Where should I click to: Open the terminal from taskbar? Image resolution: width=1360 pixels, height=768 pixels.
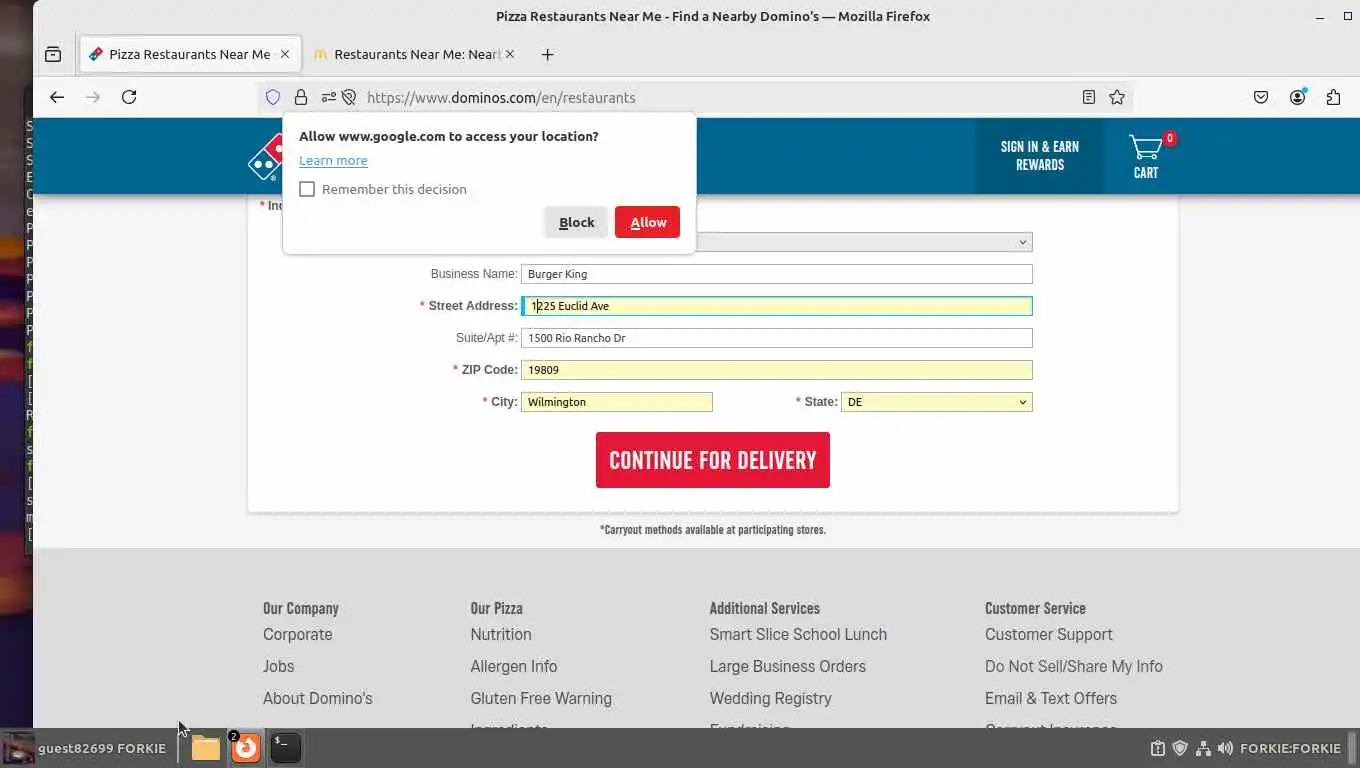click(x=285, y=747)
